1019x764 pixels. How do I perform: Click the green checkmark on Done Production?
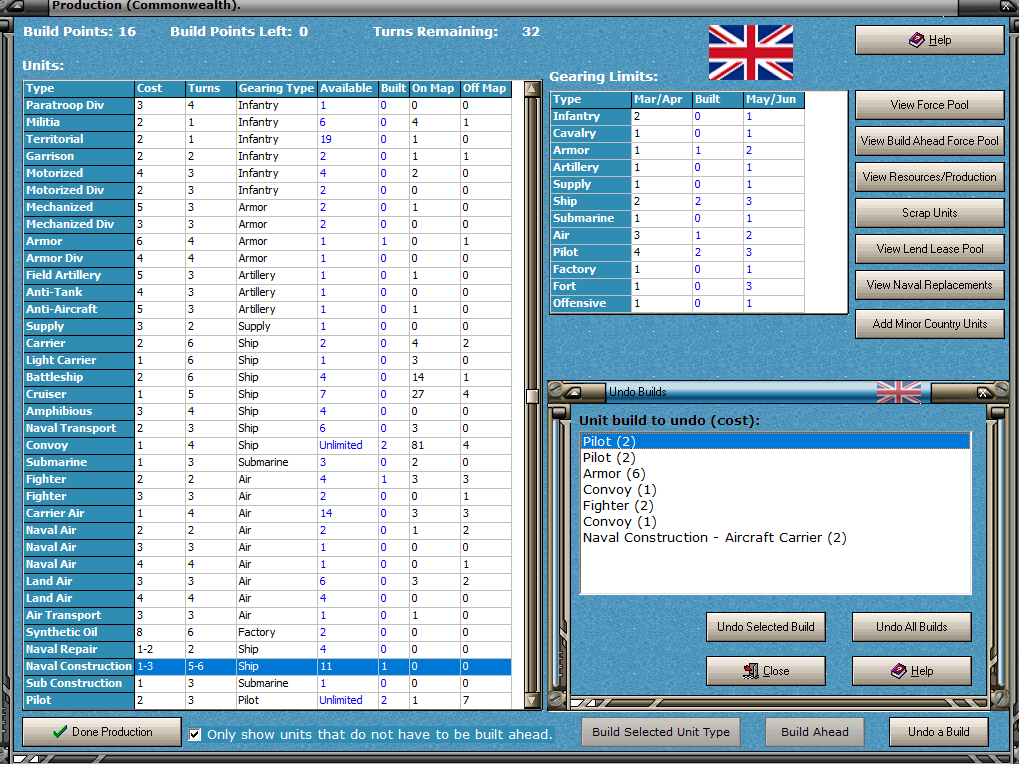pyautogui.click(x=60, y=732)
